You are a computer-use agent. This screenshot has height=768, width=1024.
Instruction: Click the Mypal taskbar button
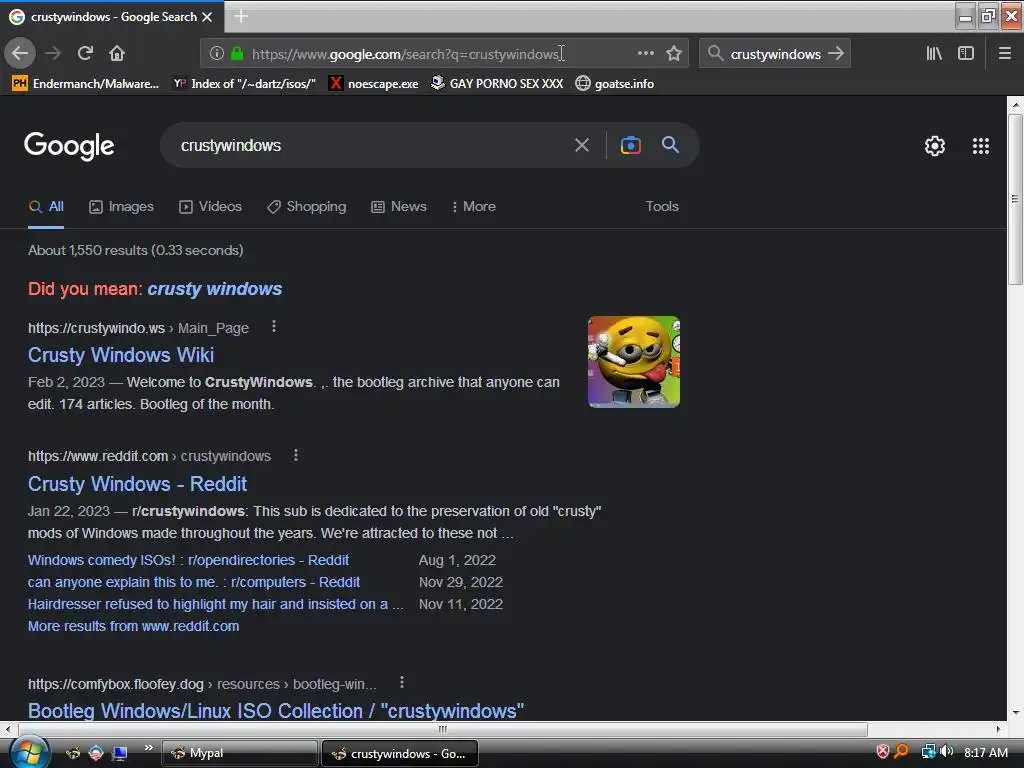pos(240,753)
